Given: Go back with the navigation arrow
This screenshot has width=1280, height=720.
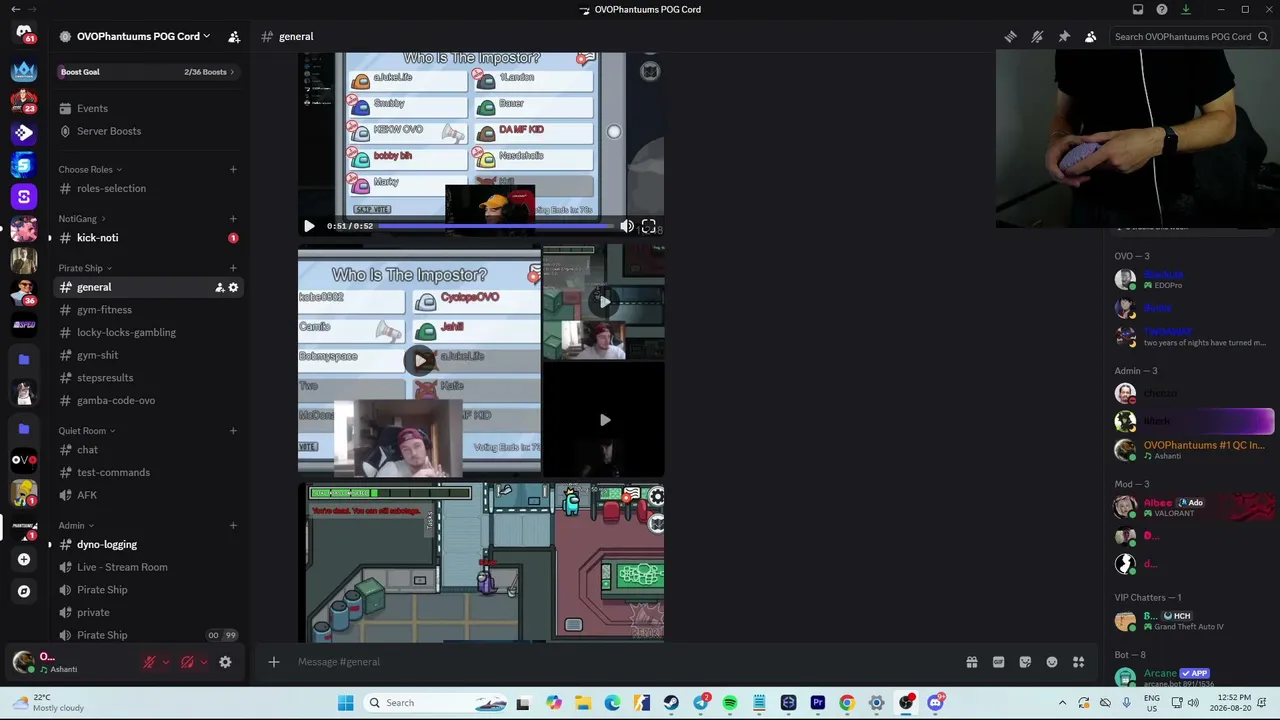Looking at the screenshot, I should click(x=15, y=10).
